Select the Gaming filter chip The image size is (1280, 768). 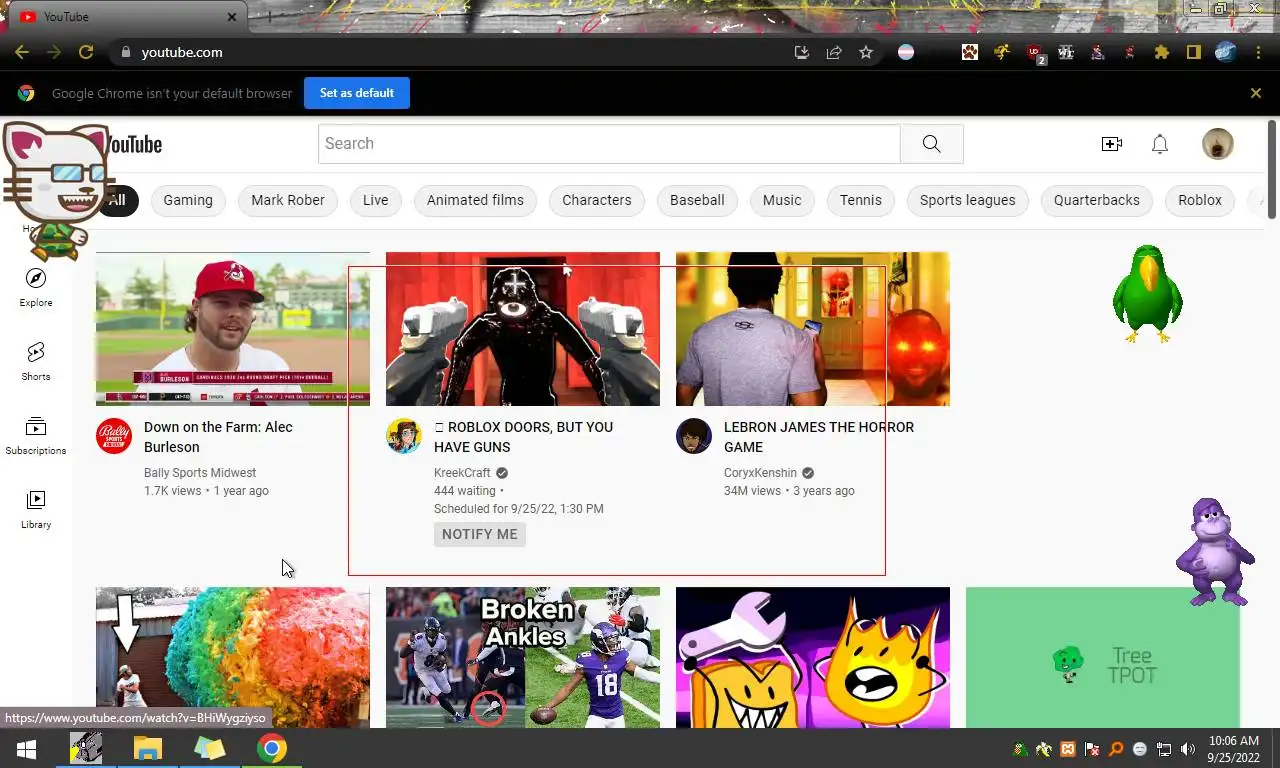pyautogui.click(x=188, y=200)
